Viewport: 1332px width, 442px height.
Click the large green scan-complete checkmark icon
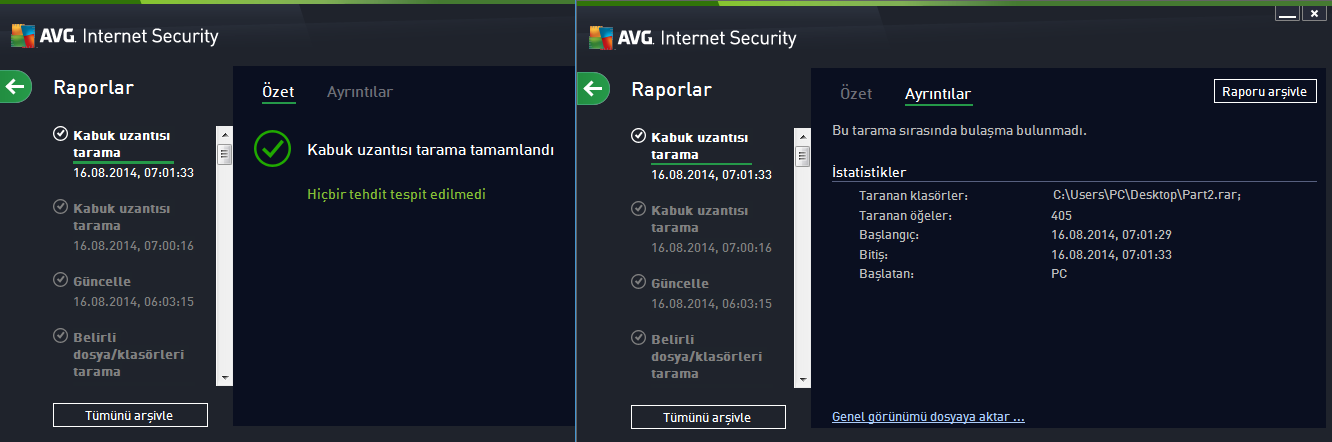pyautogui.click(x=272, y=148)
